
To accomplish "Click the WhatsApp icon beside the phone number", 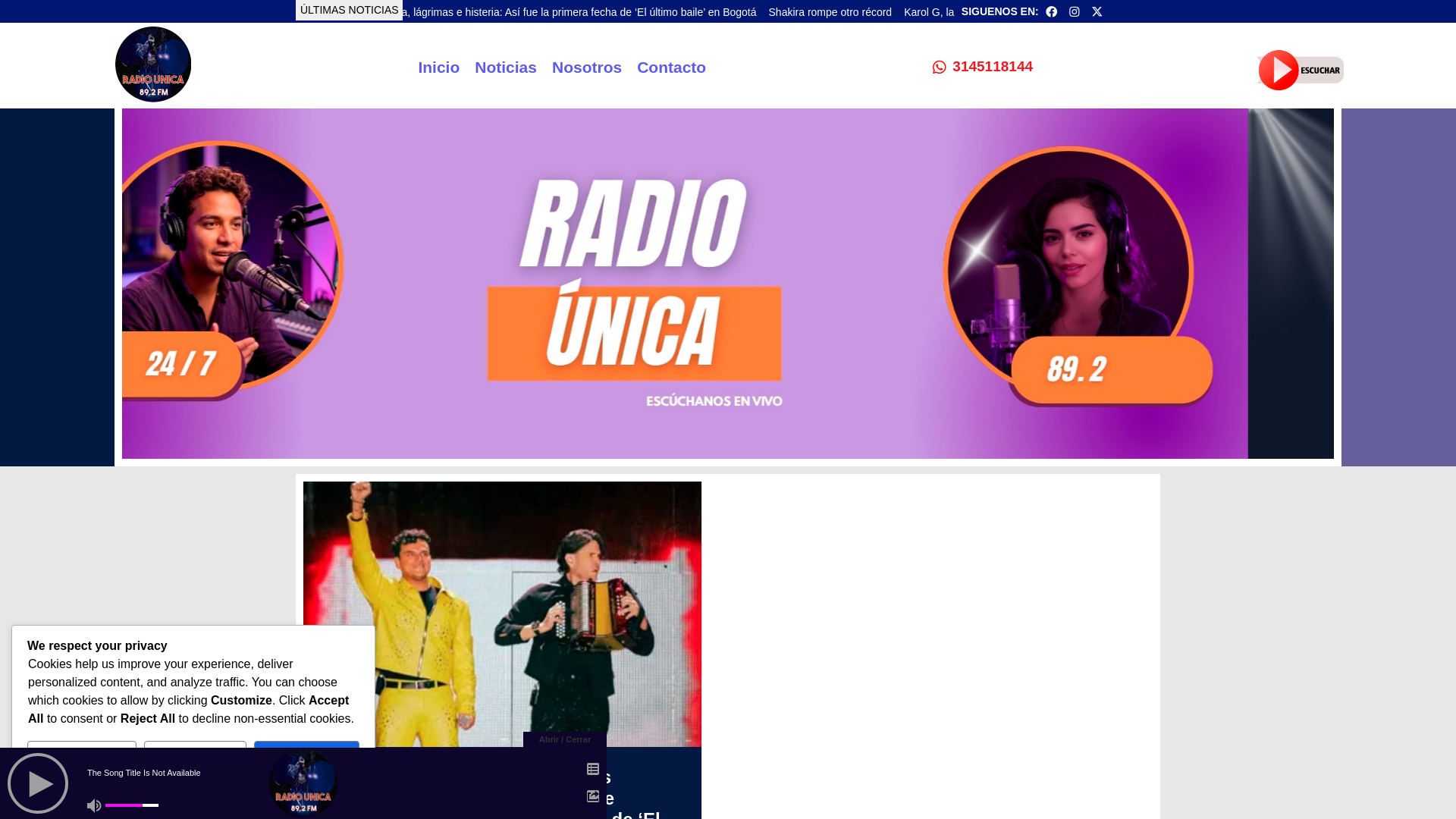I will [939, 67].
